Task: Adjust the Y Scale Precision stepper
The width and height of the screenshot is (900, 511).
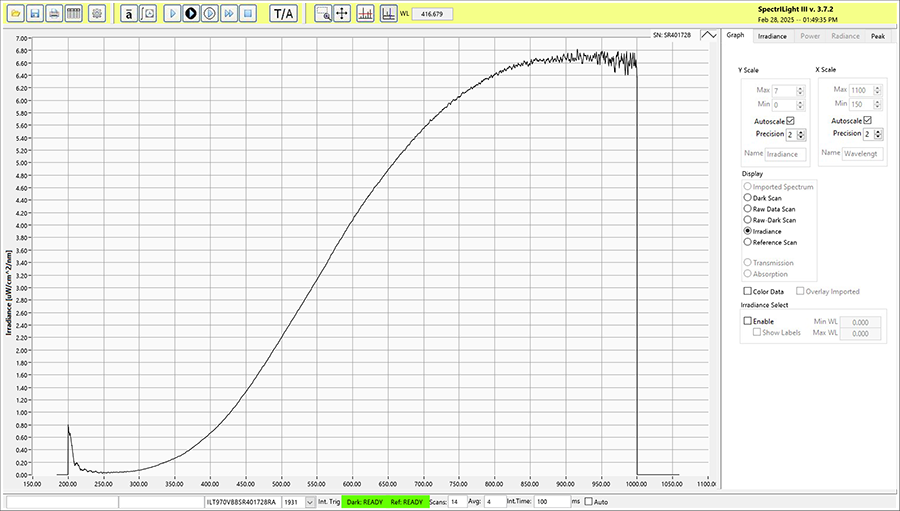Action: point(801,134)
